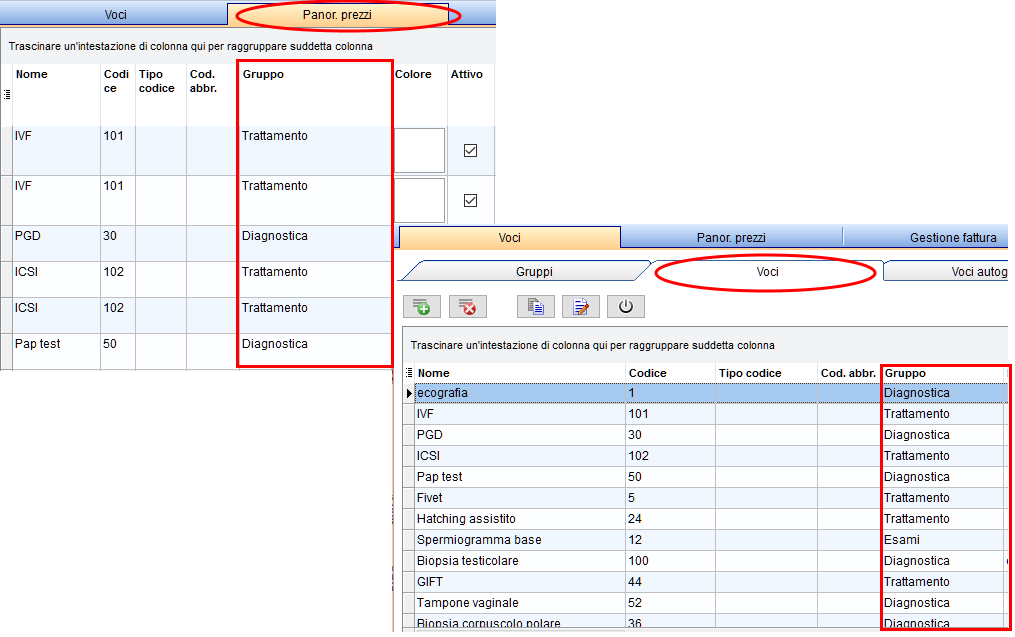Open column chooser icon beside lower Nome header
Screen dimensions: 1015x637
click(409, 373)
